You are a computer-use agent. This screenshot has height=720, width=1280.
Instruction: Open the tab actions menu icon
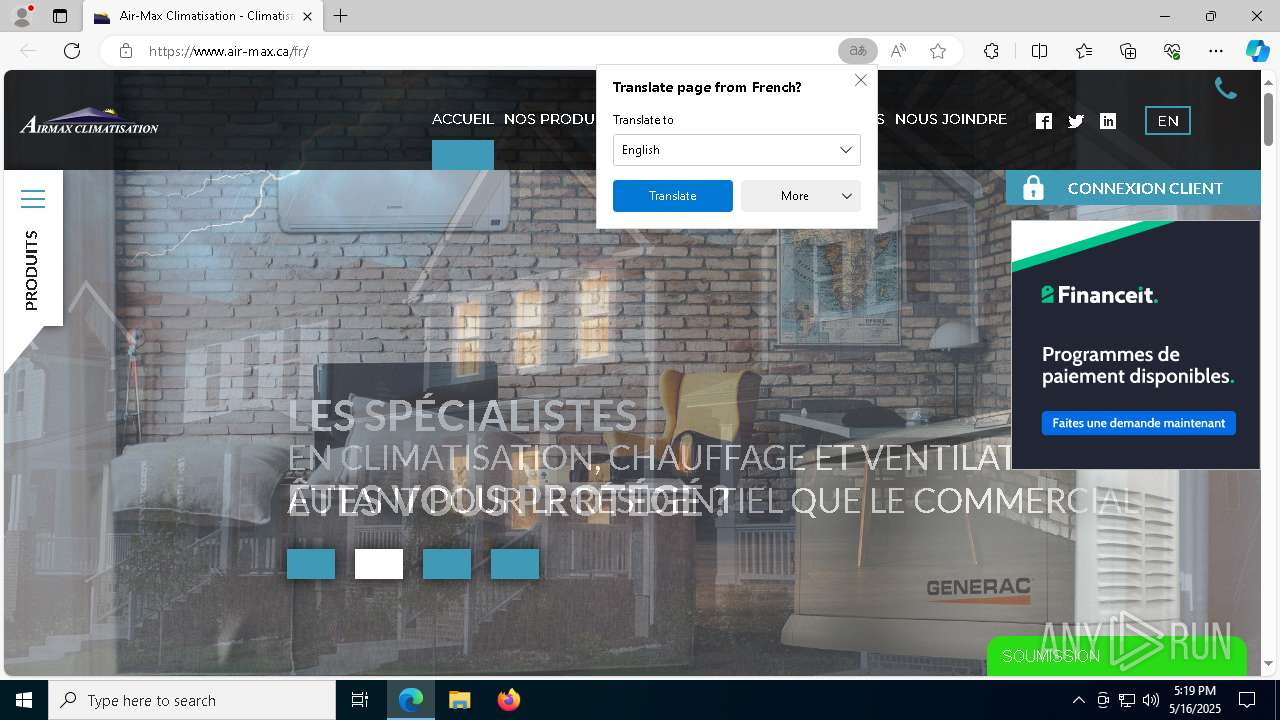(x=60, y=16)
